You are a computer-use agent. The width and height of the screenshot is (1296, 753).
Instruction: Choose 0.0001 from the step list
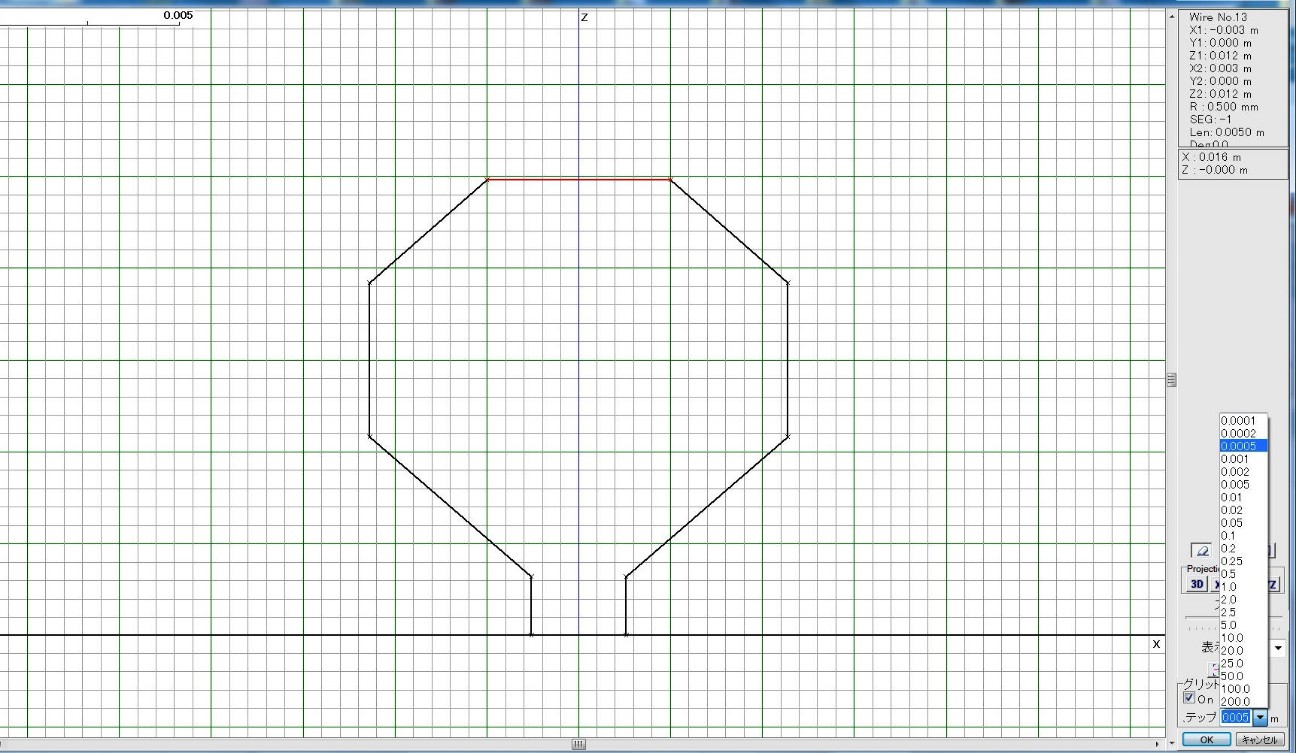point(1244,420)
